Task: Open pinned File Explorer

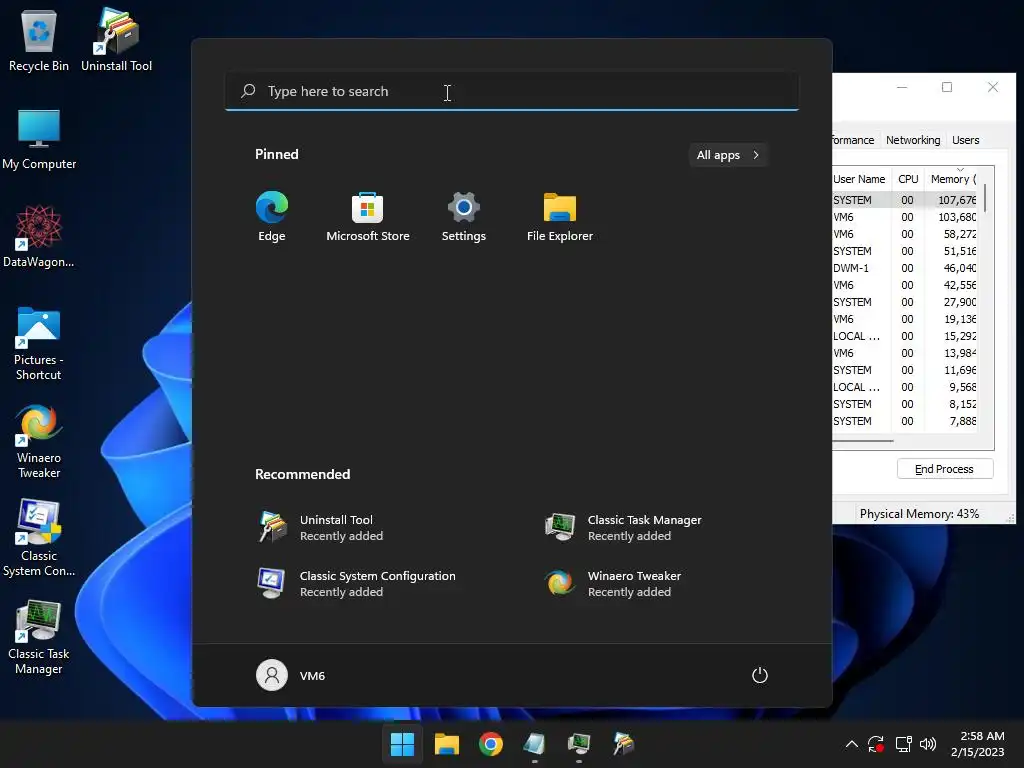Action: coord(560,217)
